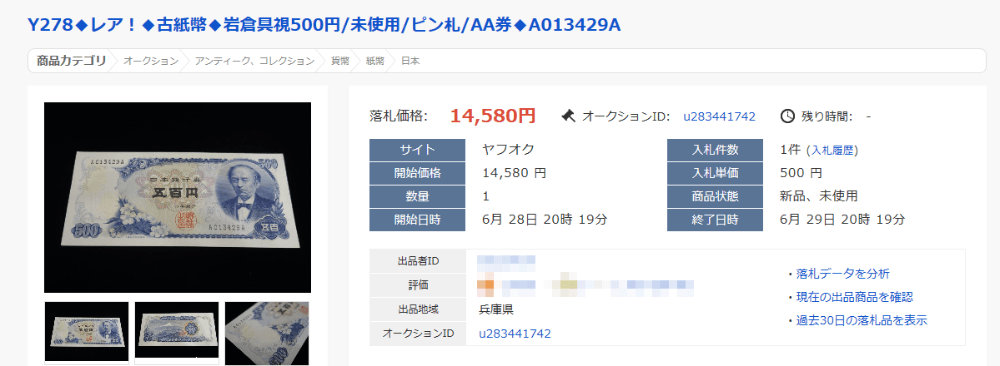The image size is (1000, 366).
Task: Open the アンティーク、コレクション breadcrumb
Action: pyautogui.click(x=254, y=61)
